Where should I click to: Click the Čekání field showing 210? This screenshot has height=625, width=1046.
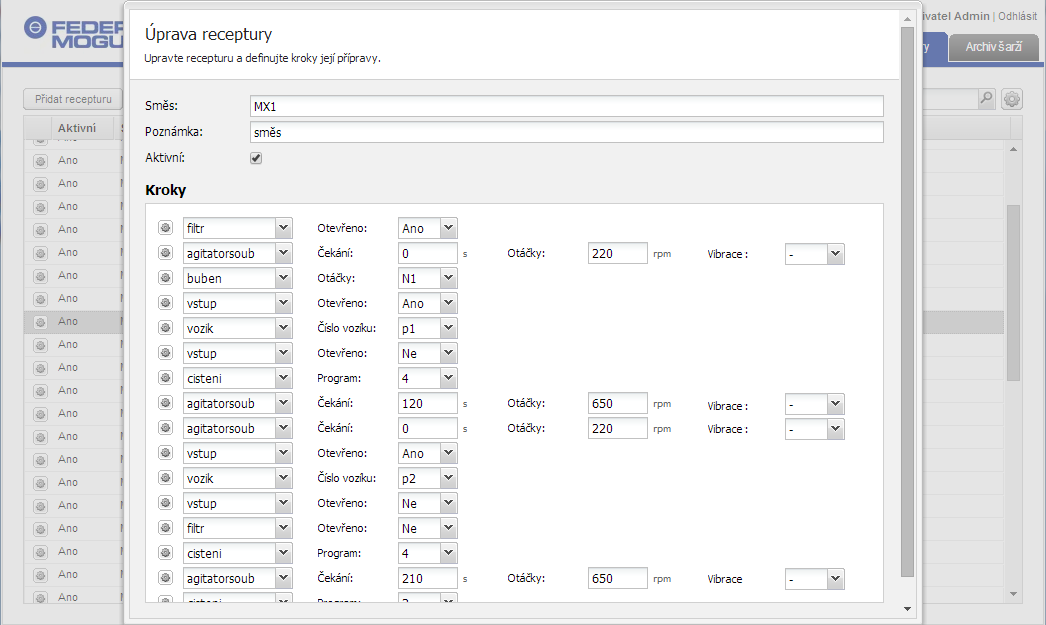pyautogui.click(x=428, y=578)
